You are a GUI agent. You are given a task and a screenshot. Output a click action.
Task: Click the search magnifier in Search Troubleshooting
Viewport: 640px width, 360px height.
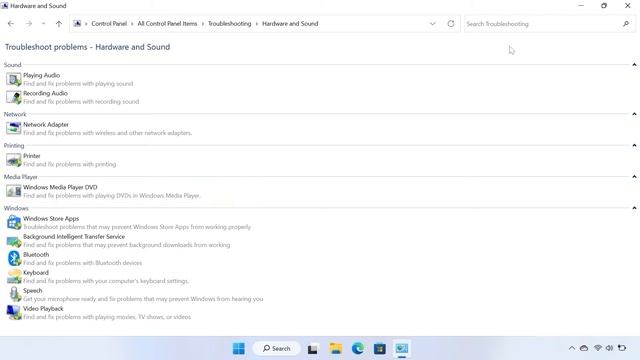[626, 24]
